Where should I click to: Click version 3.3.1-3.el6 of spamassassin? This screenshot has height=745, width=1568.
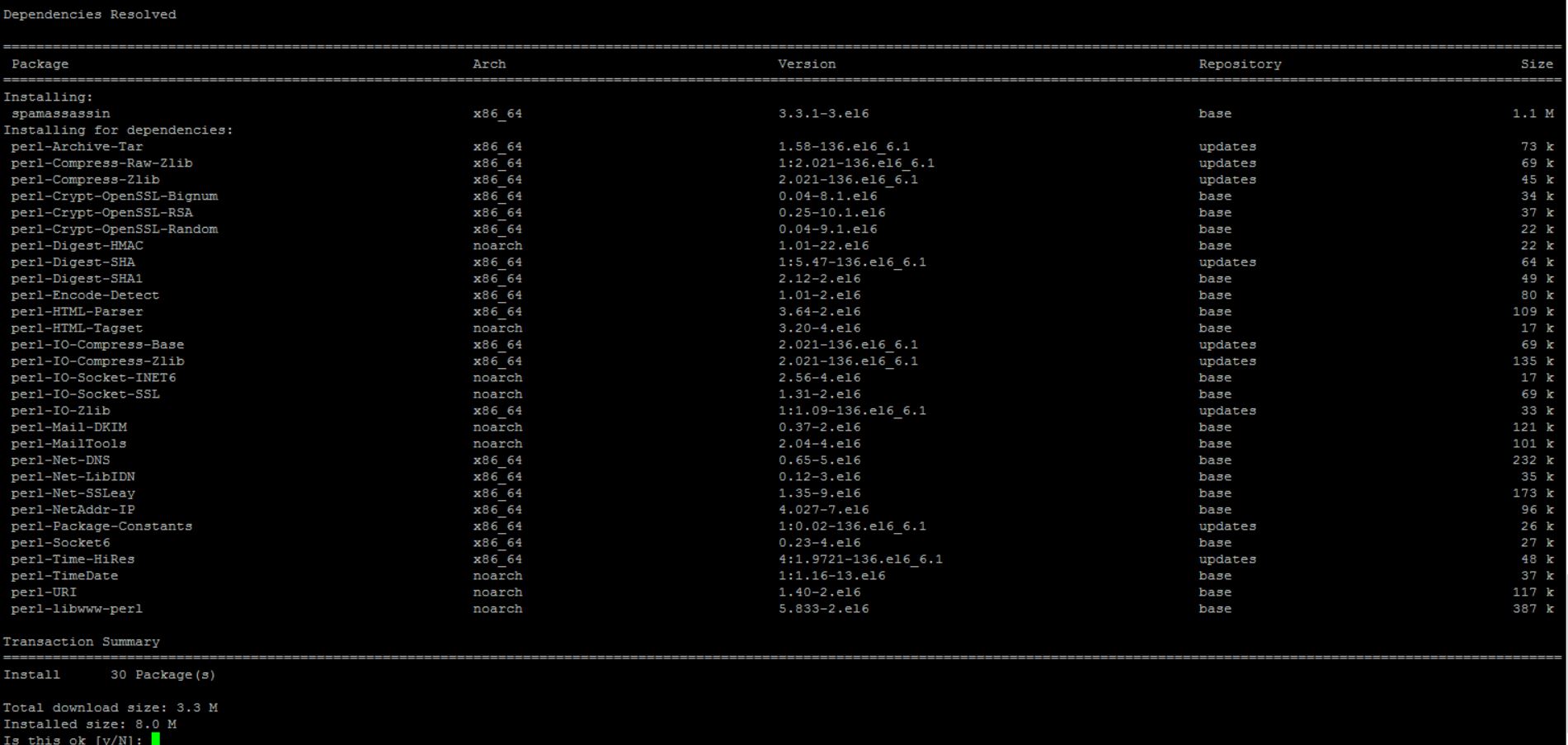pyautogui.click(x=824, y=113)
